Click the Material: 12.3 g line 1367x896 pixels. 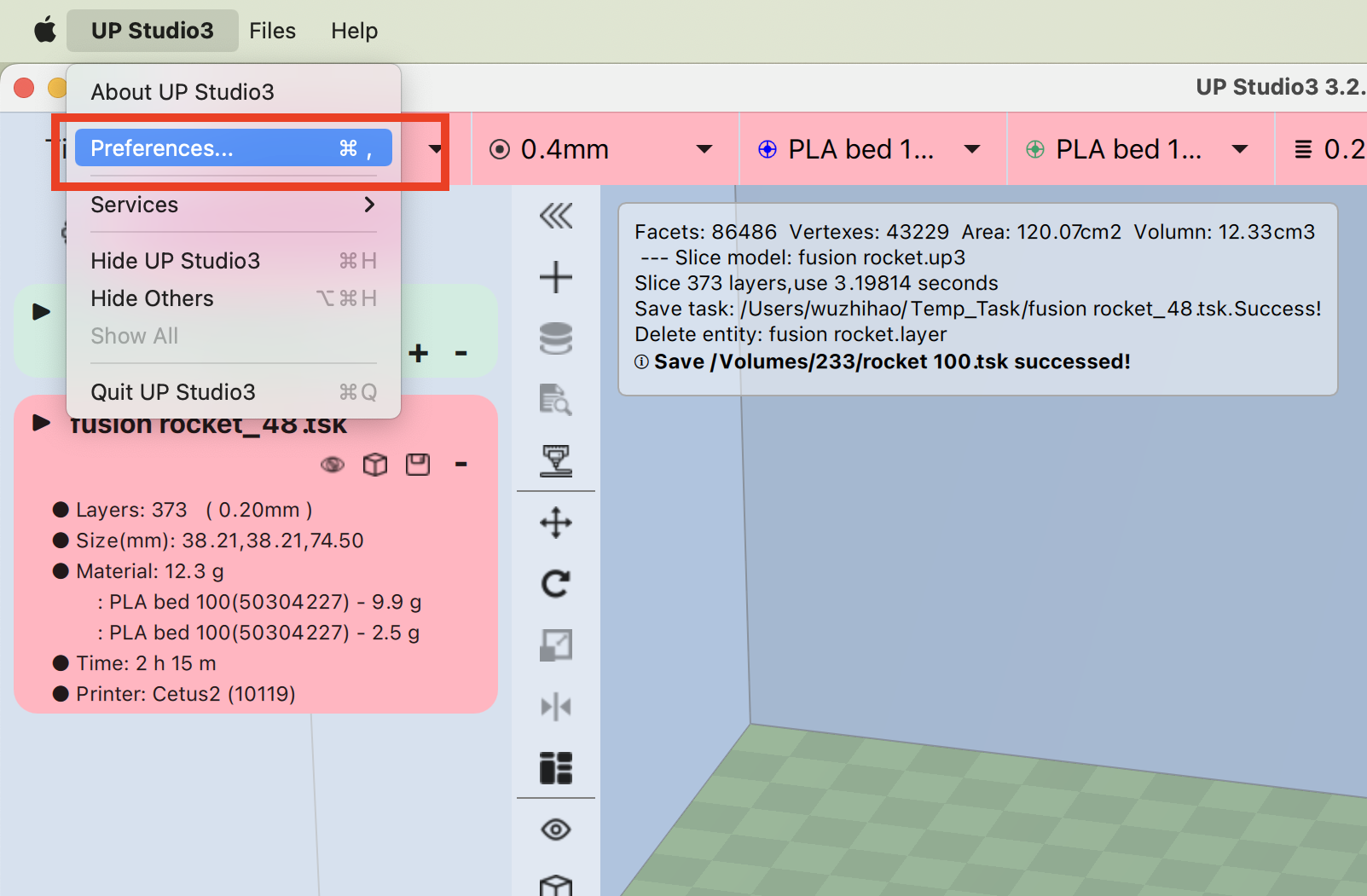click(x=138, y=571)
